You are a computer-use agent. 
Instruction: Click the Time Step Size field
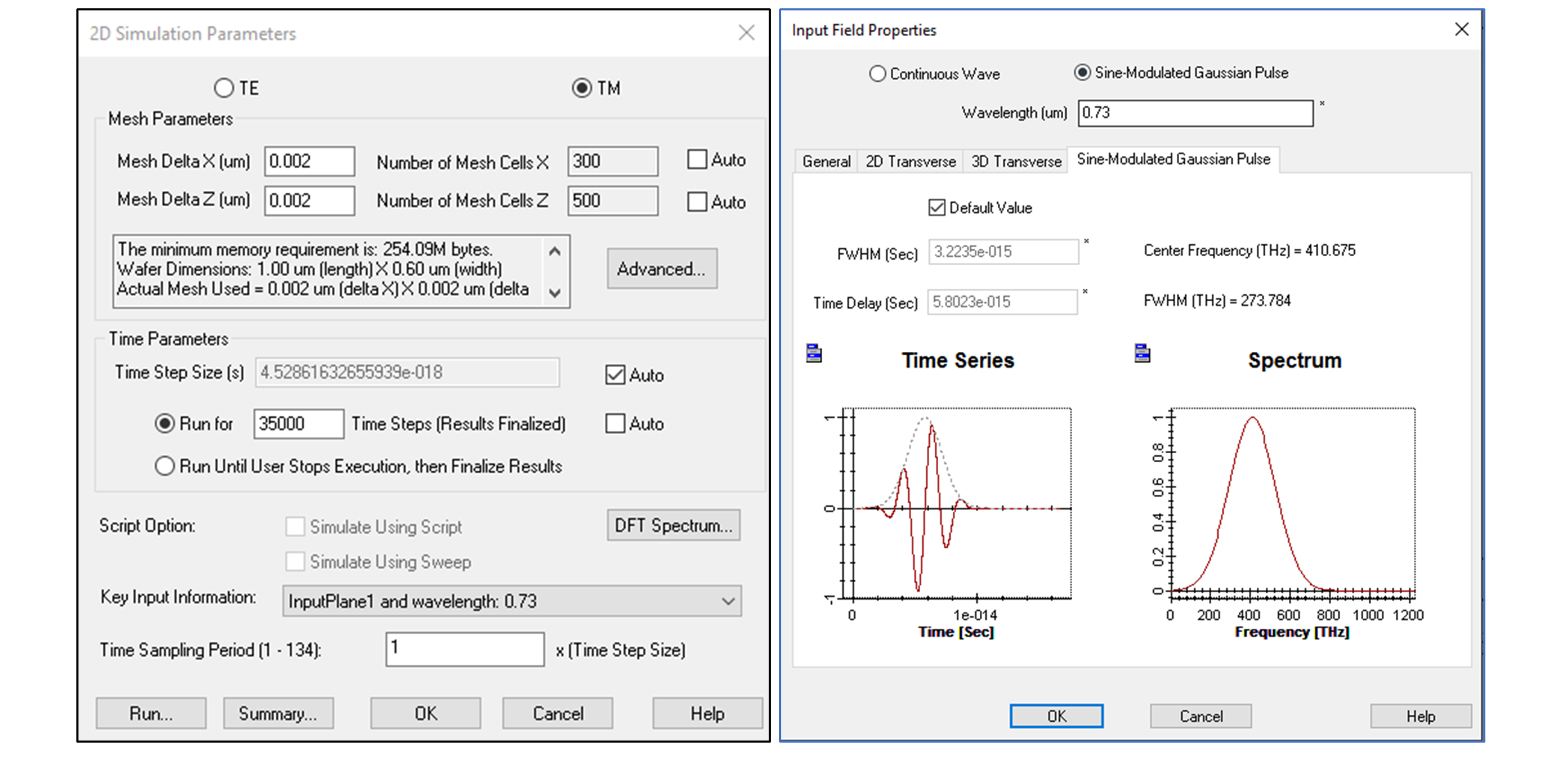pyautogui.click(x=408, y=372)
